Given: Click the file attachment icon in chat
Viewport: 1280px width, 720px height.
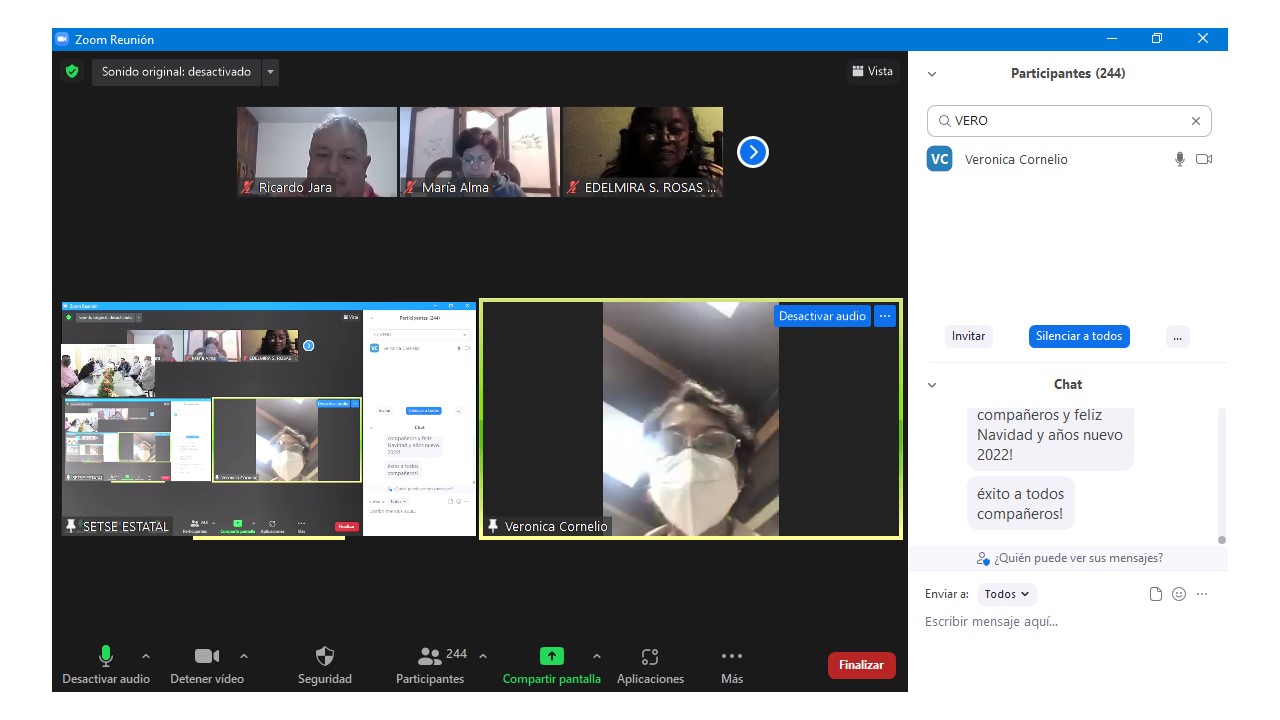Looking at the screenshot, I should coord(1156,594).
